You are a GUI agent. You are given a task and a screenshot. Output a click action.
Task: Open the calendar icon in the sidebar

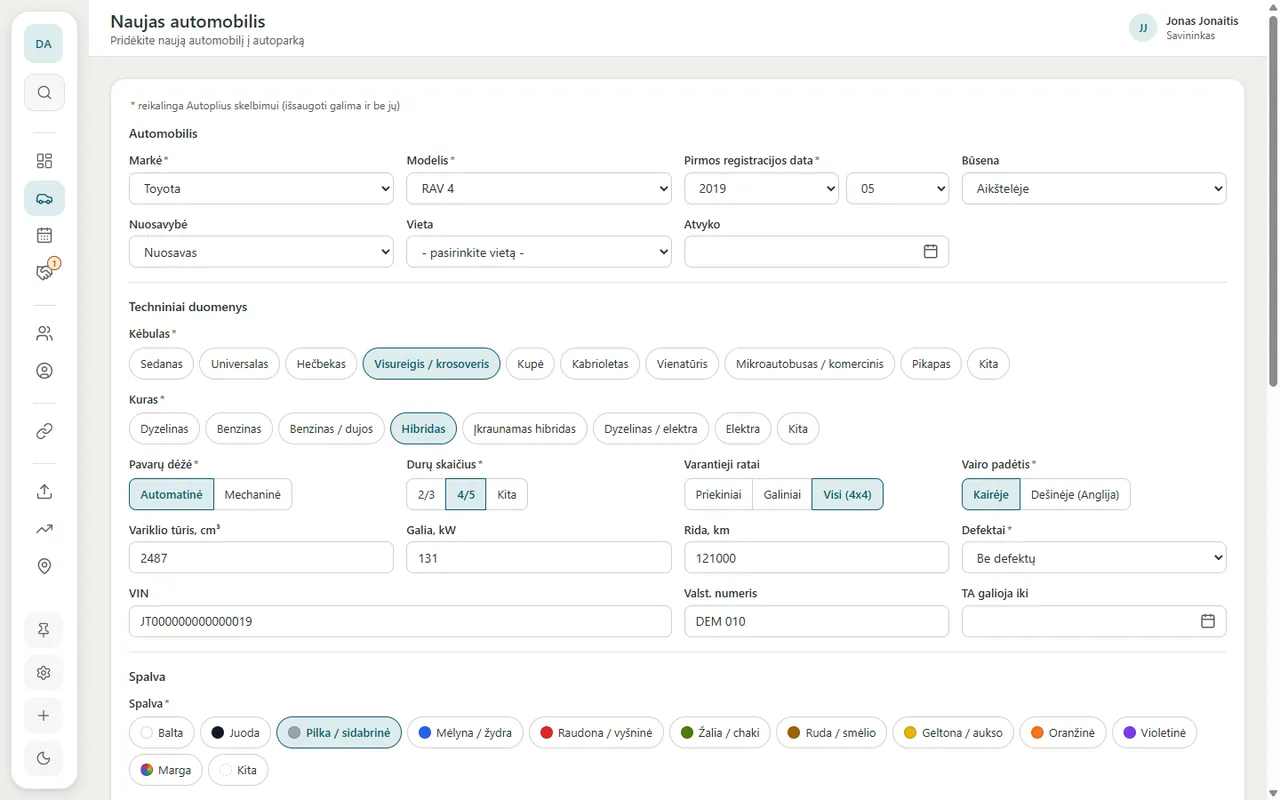click(44, 235)
